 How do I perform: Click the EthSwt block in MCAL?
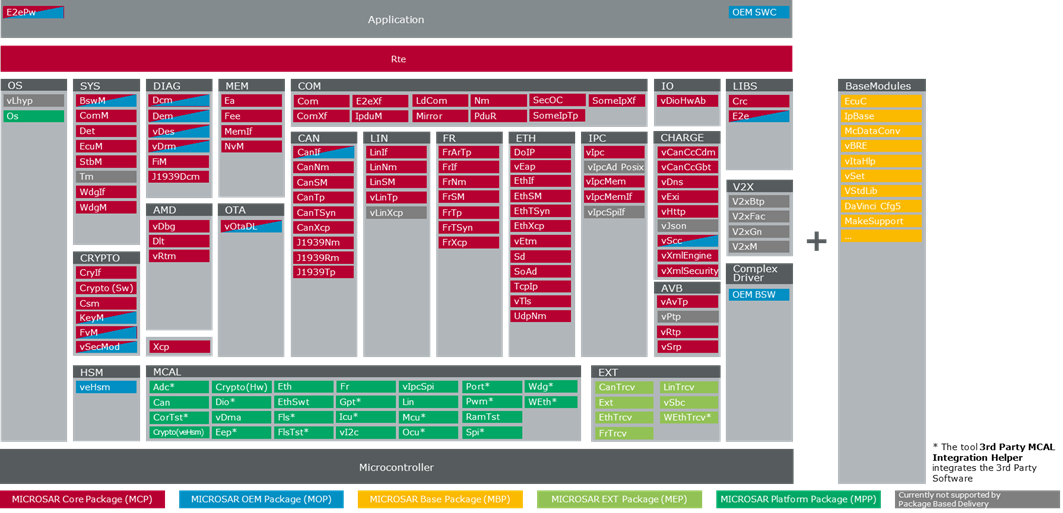[303, 402]
